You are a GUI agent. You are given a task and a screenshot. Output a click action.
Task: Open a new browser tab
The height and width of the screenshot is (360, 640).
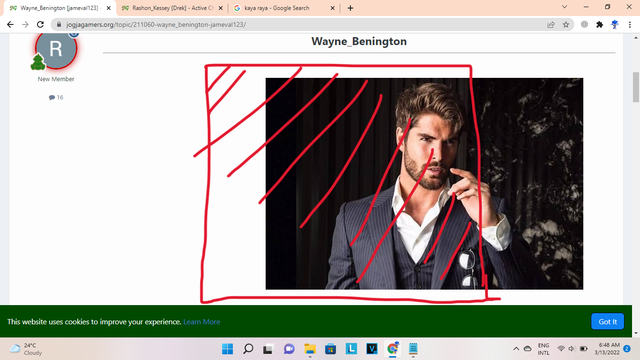[x=350, y=8]
